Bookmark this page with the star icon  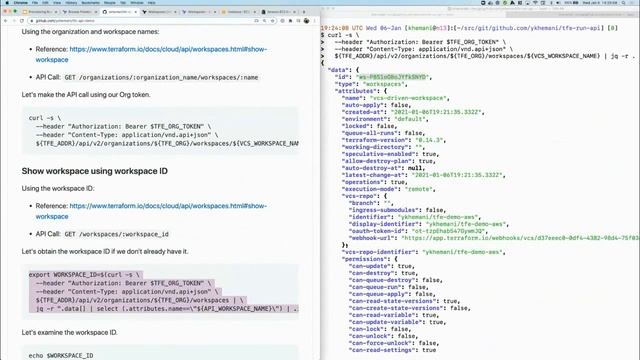point(273,21)
